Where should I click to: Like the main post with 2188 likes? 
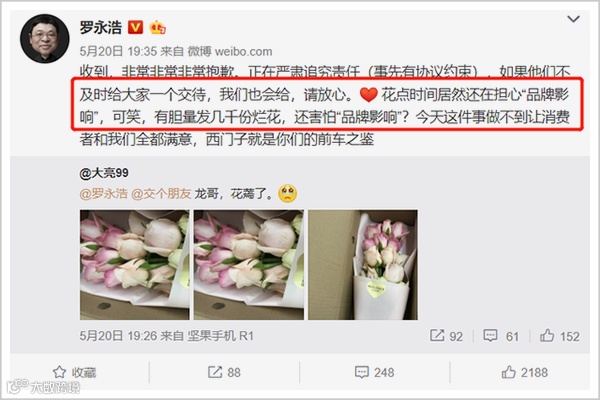[525, 372]
